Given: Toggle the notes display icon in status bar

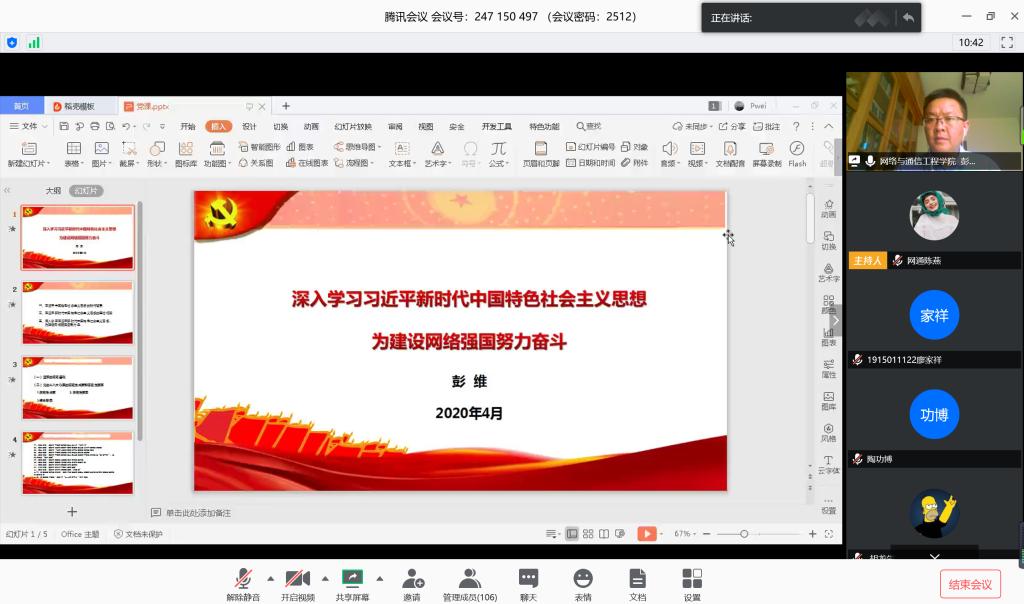Looking at the screenshot, I should click(552, 533).
